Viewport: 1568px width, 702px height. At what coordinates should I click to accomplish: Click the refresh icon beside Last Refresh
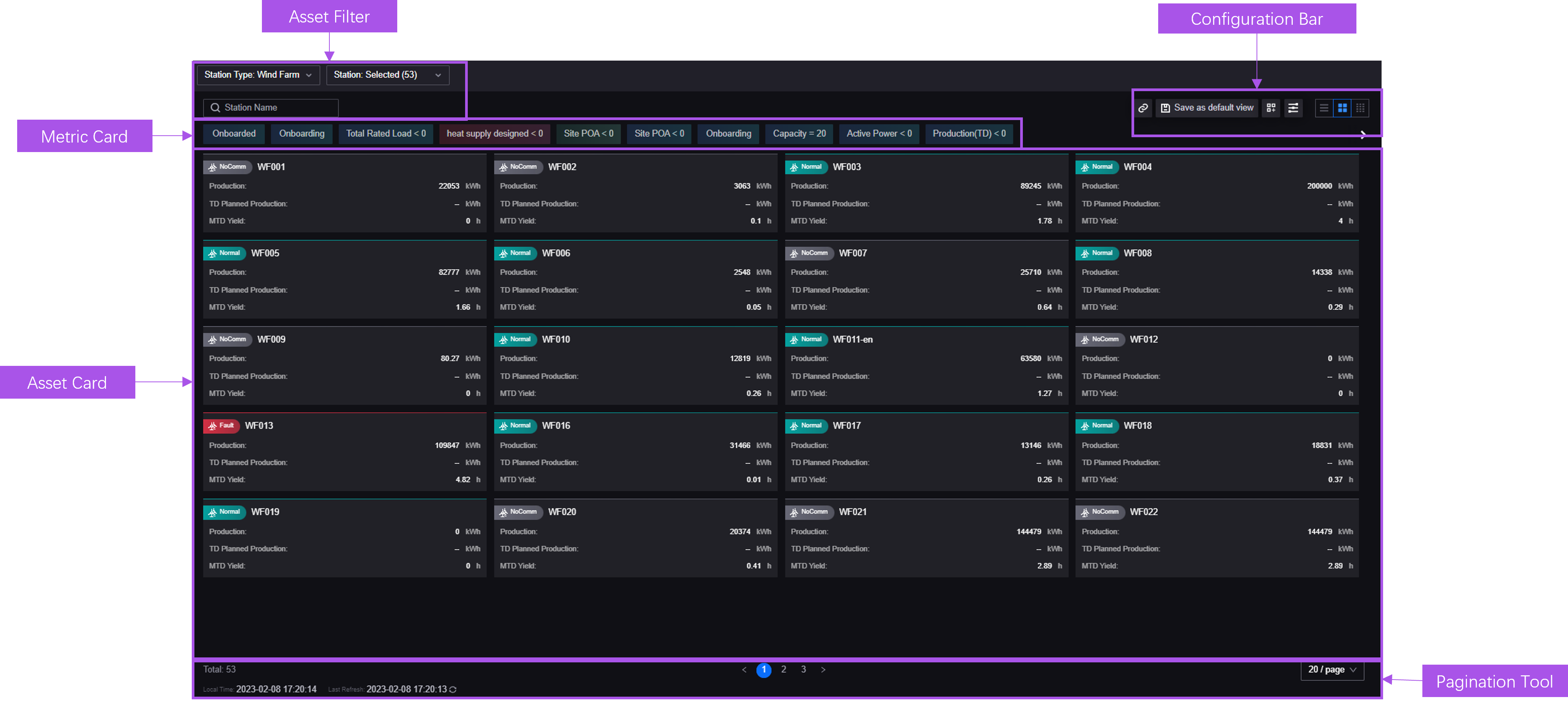[453, 689]
